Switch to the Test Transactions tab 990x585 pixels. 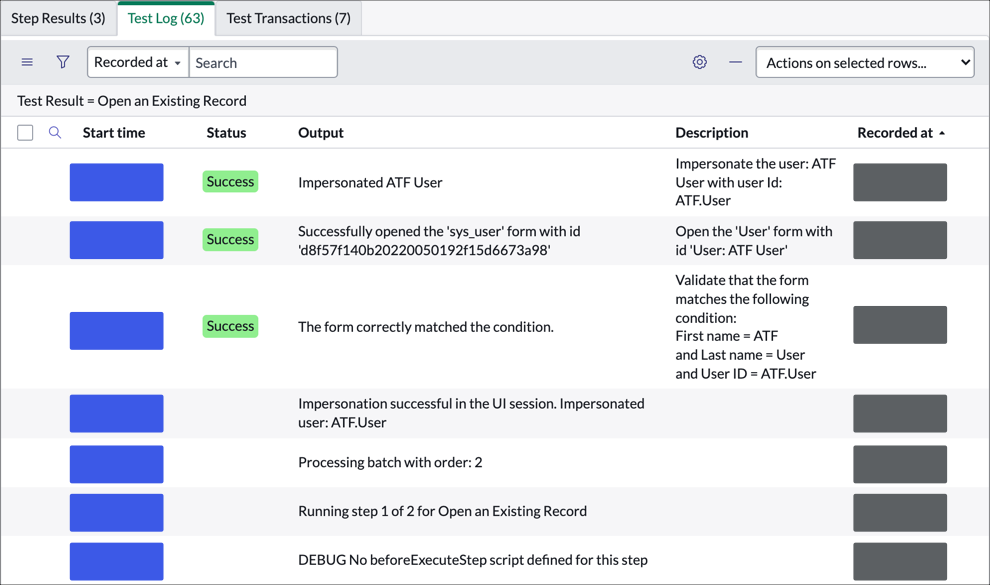point(288,18)
